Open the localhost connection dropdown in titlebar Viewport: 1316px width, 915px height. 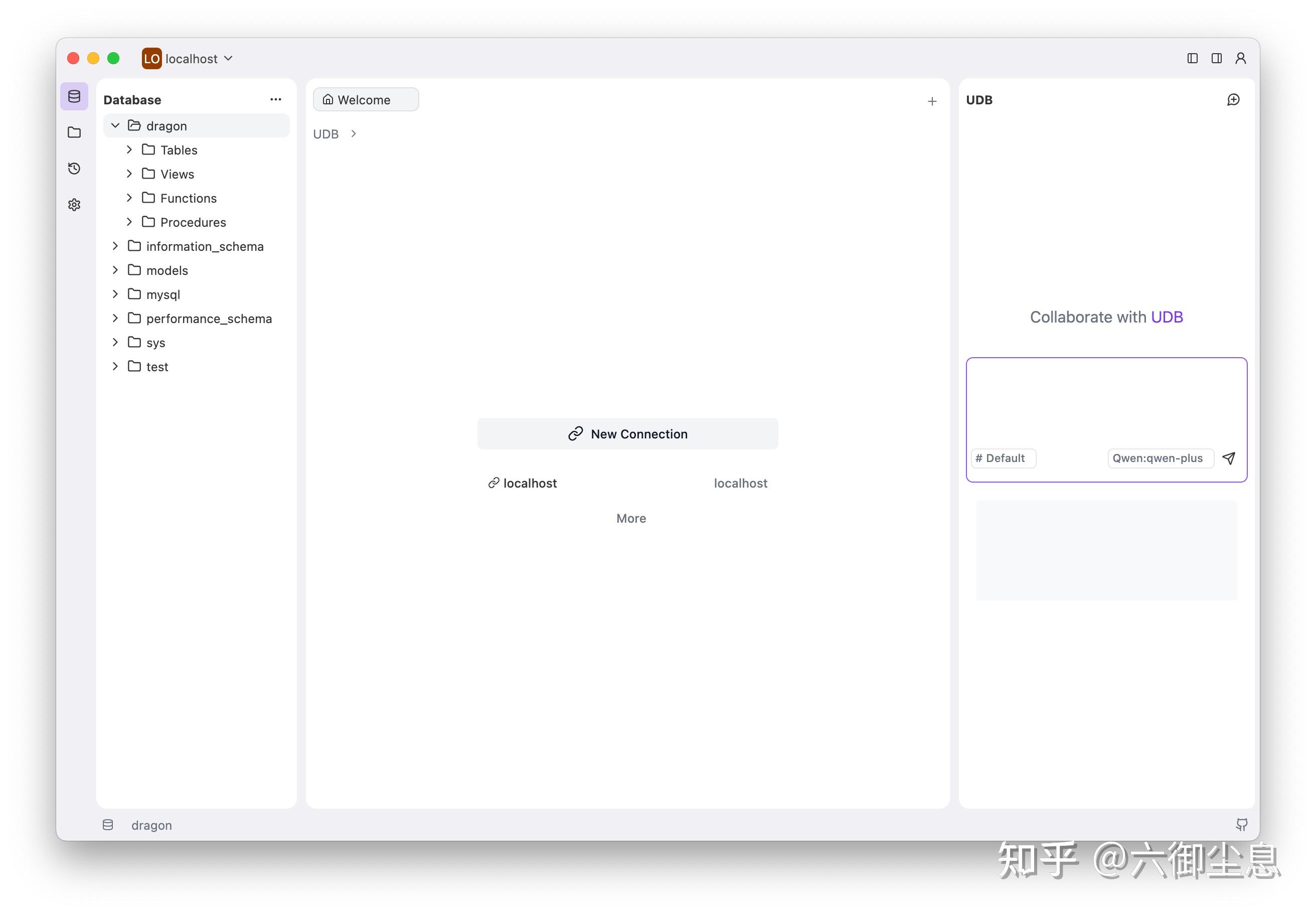tap(228, 58)
